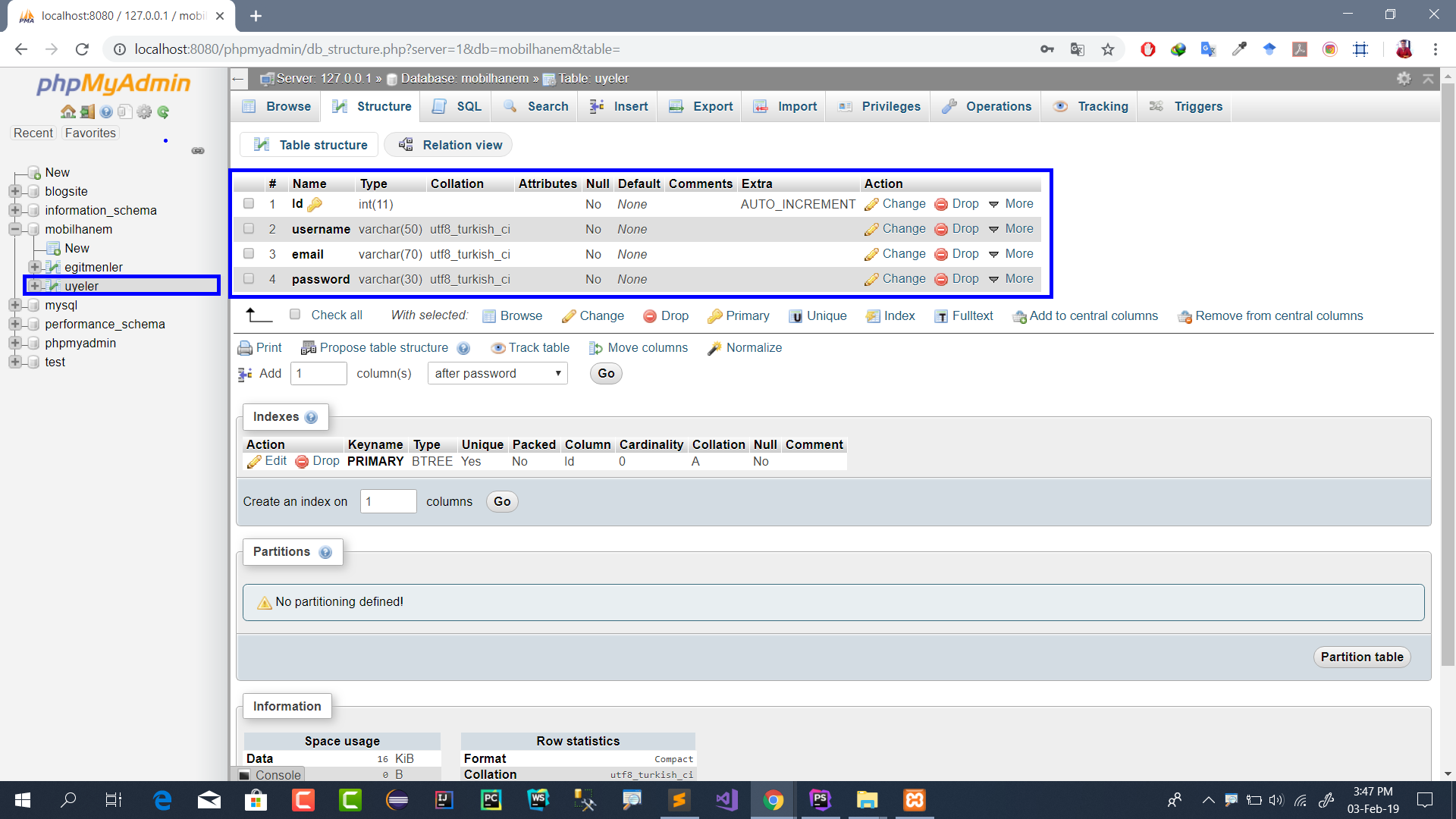Click the link-with-main-panel chain icon
Viewport: 1456px width, 819px height.
pos(198,151)
